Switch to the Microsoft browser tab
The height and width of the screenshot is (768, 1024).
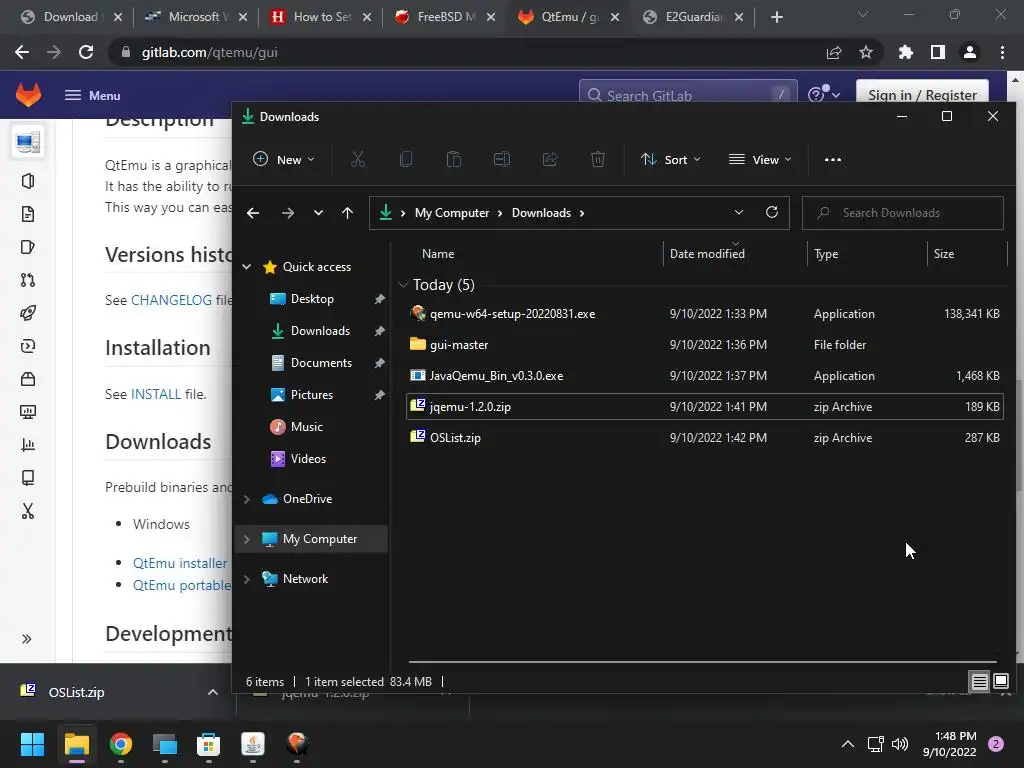(x=197, y=17)
